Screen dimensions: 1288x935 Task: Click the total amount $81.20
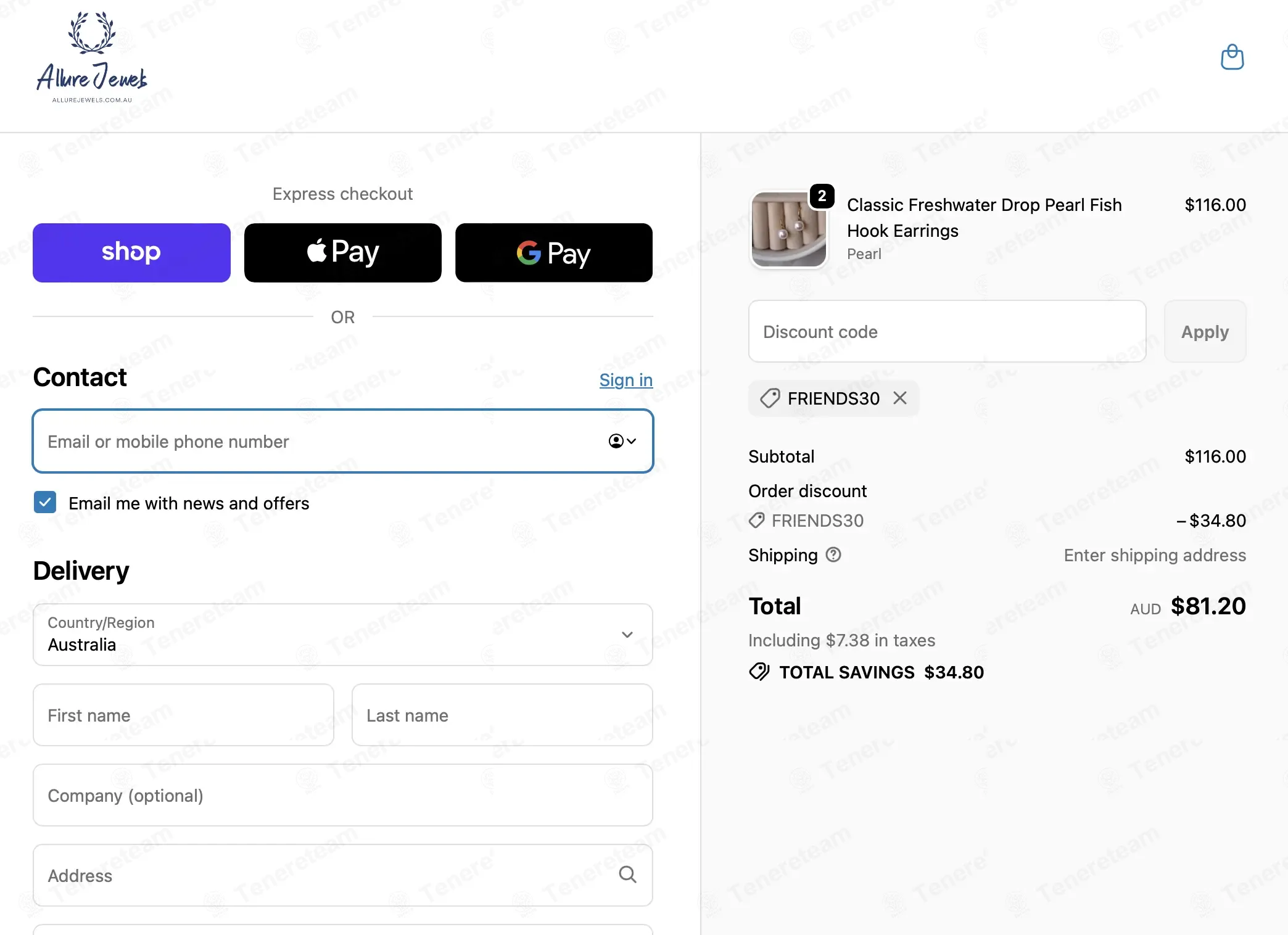coord(1208,606)
